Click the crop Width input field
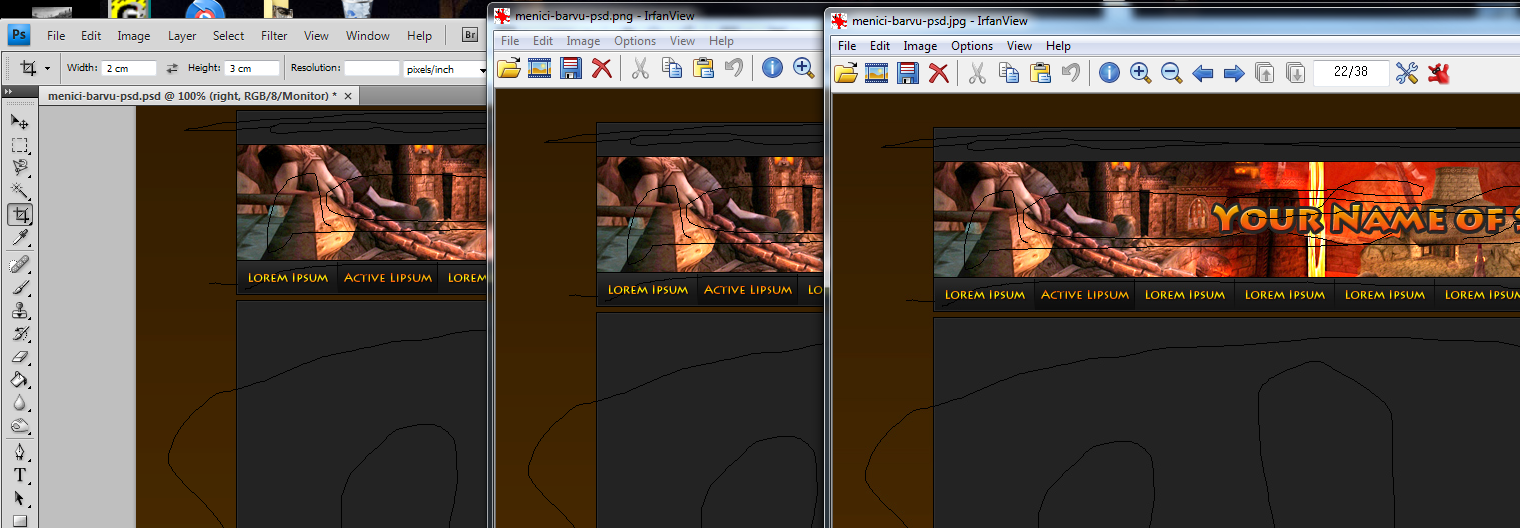The width and height of the screenshot is (1520, 528). coord(128,68)
